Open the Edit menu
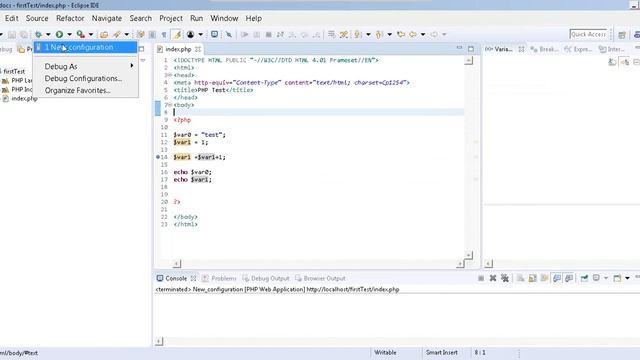This screenshot has height=360, width=640. (x=11, y=18)
